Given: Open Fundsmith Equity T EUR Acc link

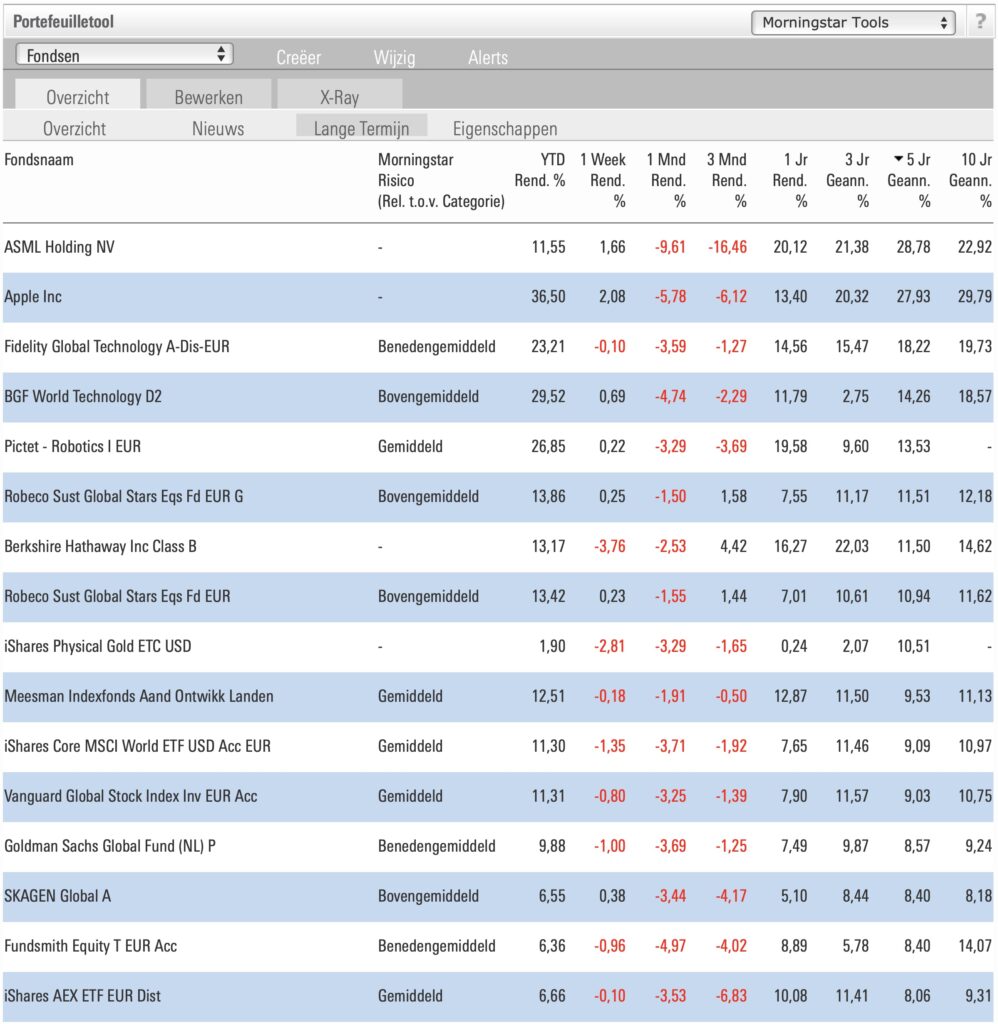Looking at the screenshot, I should click(91, 946).
